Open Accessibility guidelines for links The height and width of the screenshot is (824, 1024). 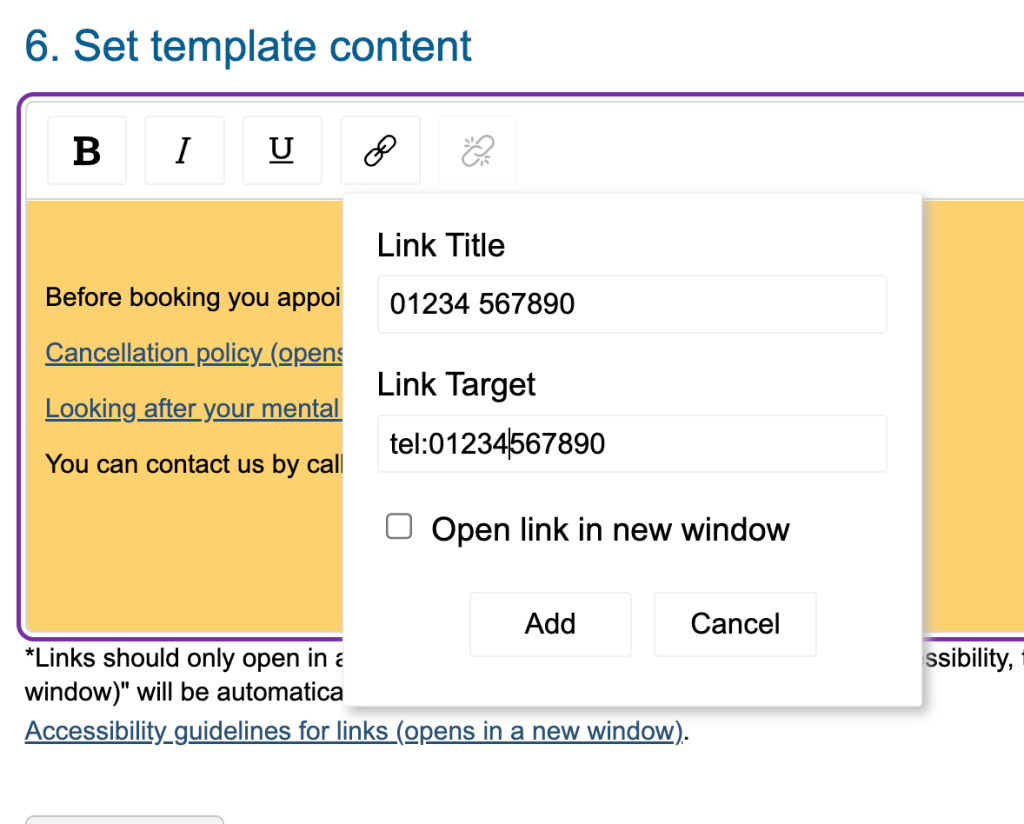coord(354,731)
